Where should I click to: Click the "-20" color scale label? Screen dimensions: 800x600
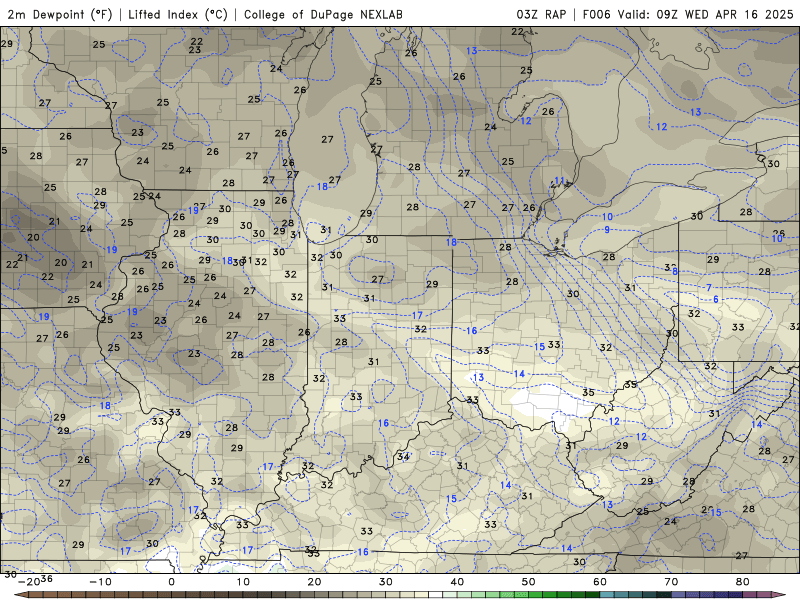point(29,582)
